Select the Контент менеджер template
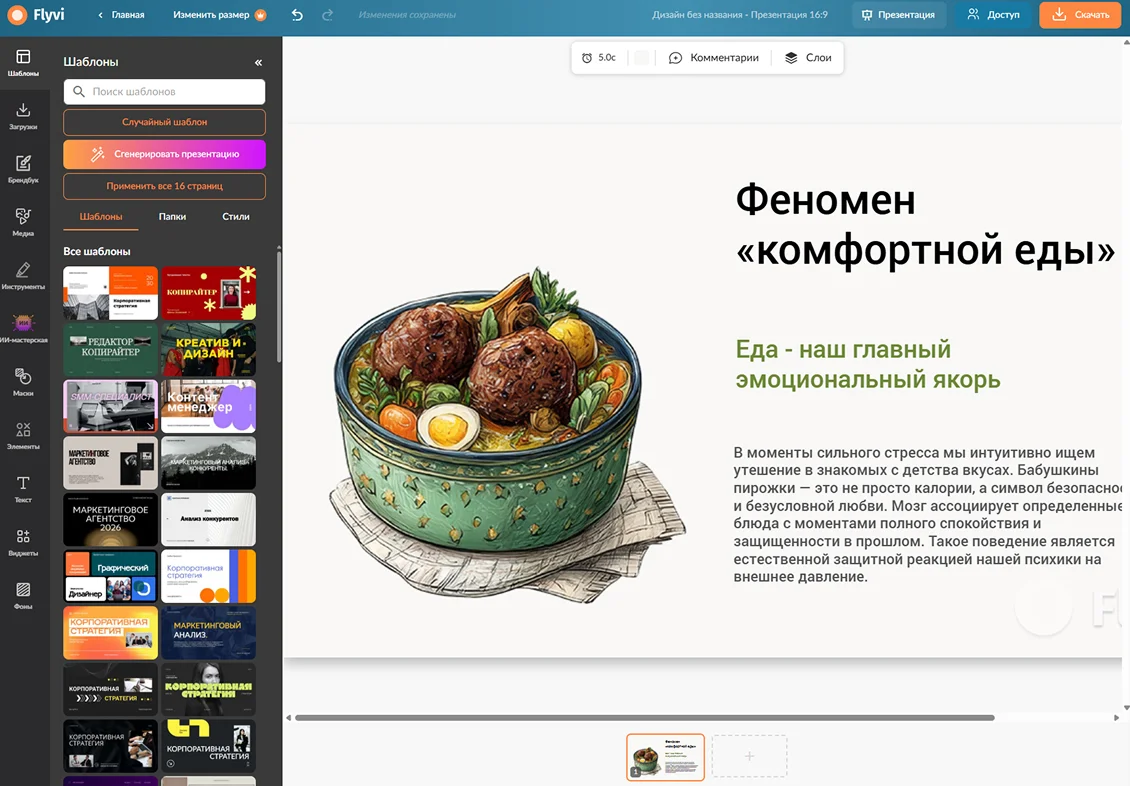The height and width of the screenshot is (786, 1130). point(208,406)
